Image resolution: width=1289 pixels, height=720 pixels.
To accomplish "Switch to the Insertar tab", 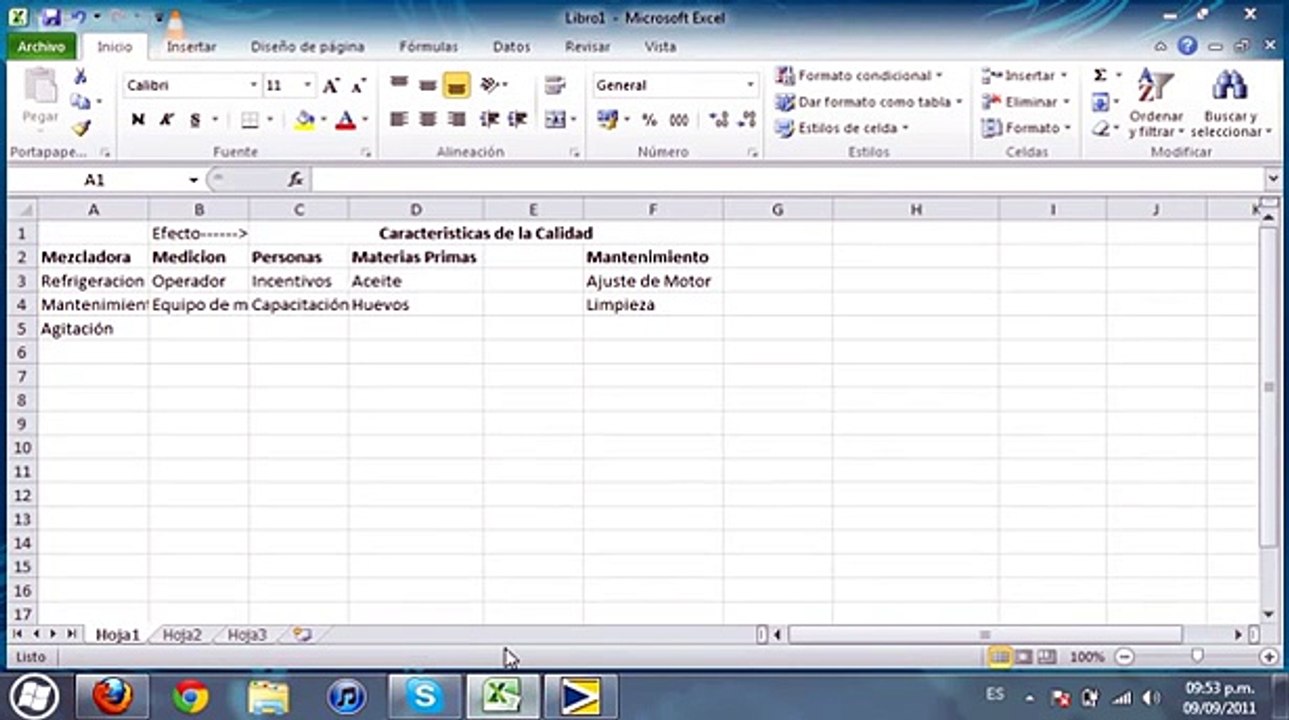I will [x=191, y=47].
